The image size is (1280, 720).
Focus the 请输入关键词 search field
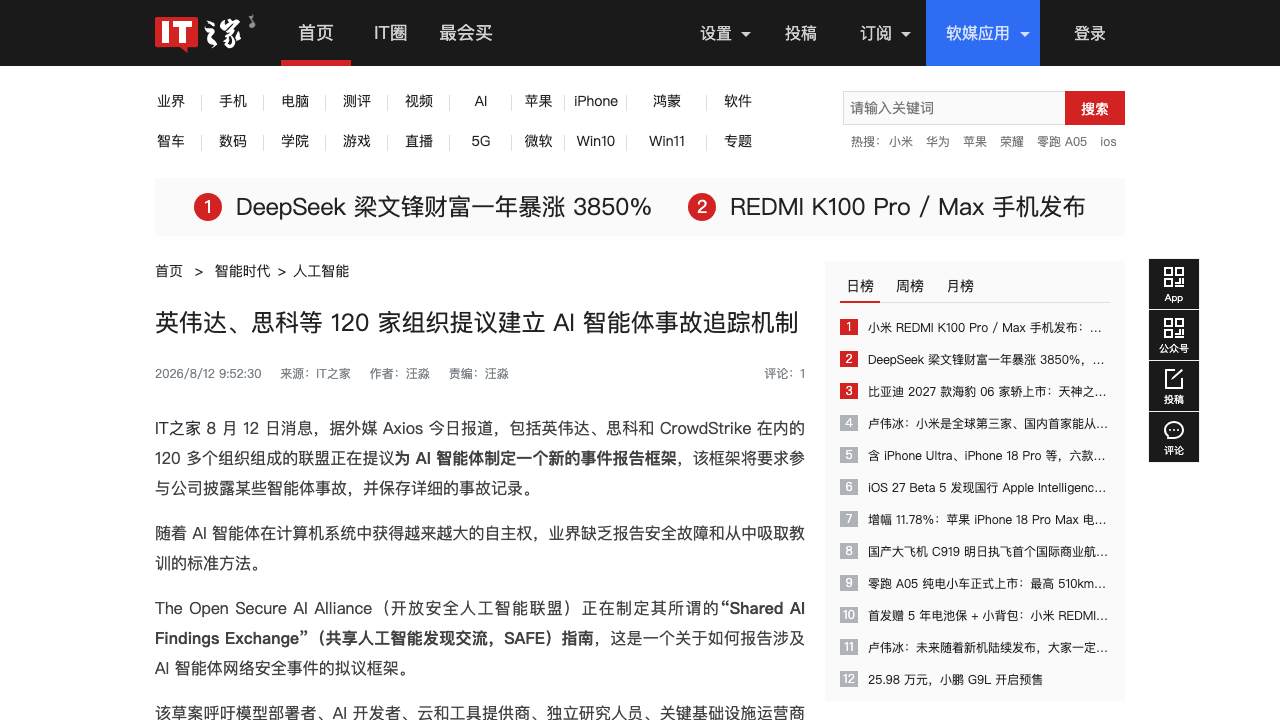(x=954, y=108)
